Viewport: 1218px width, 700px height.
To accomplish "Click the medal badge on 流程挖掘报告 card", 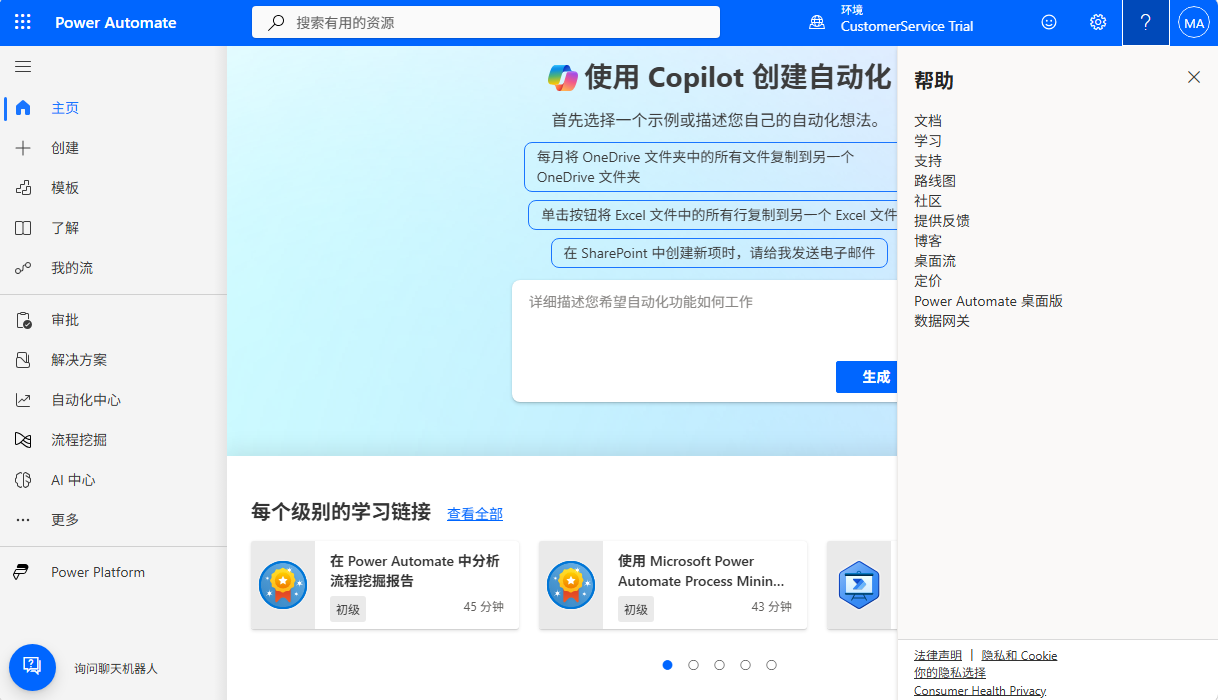I will click(283, 586).
